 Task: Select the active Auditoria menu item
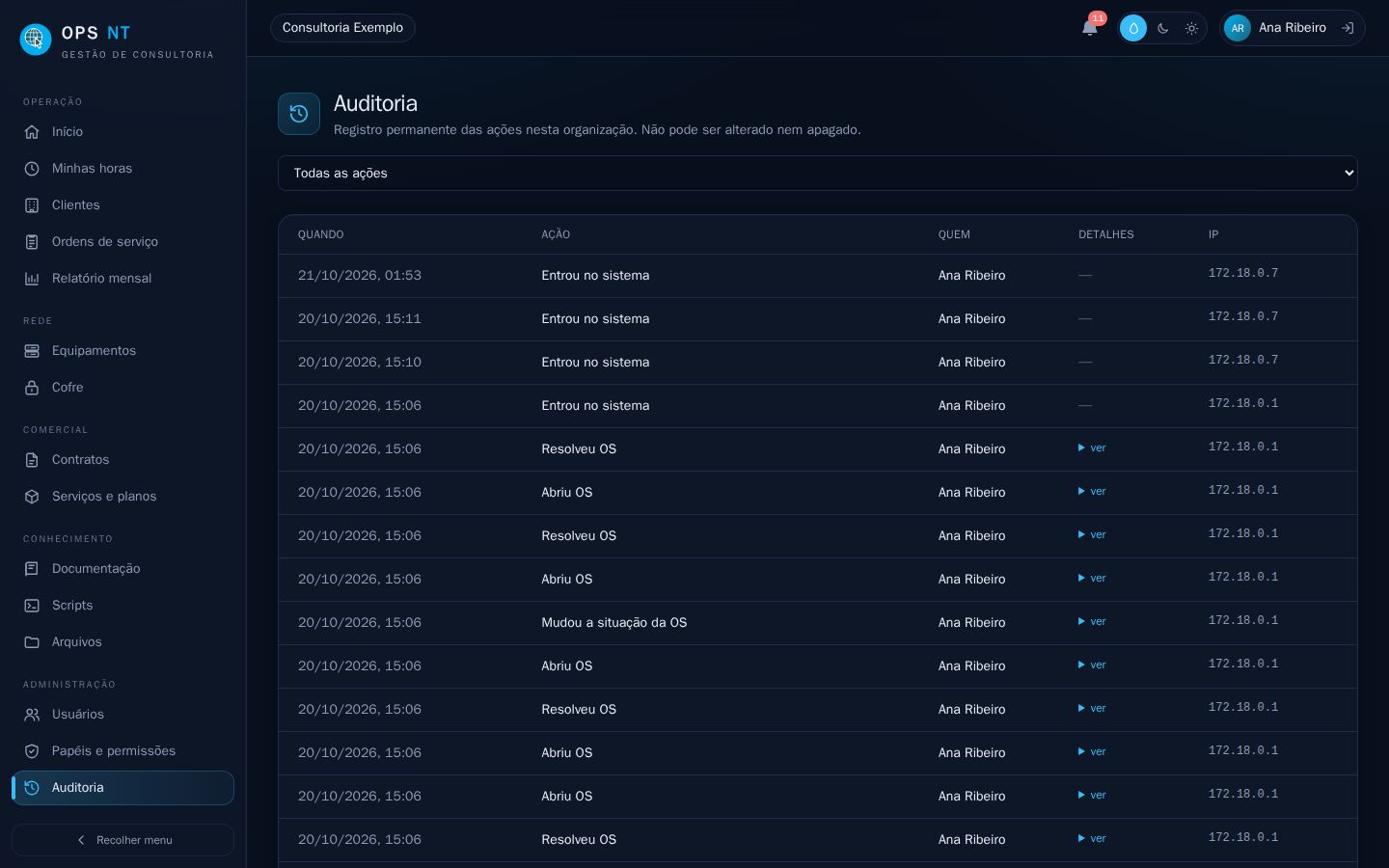(123, 787)
